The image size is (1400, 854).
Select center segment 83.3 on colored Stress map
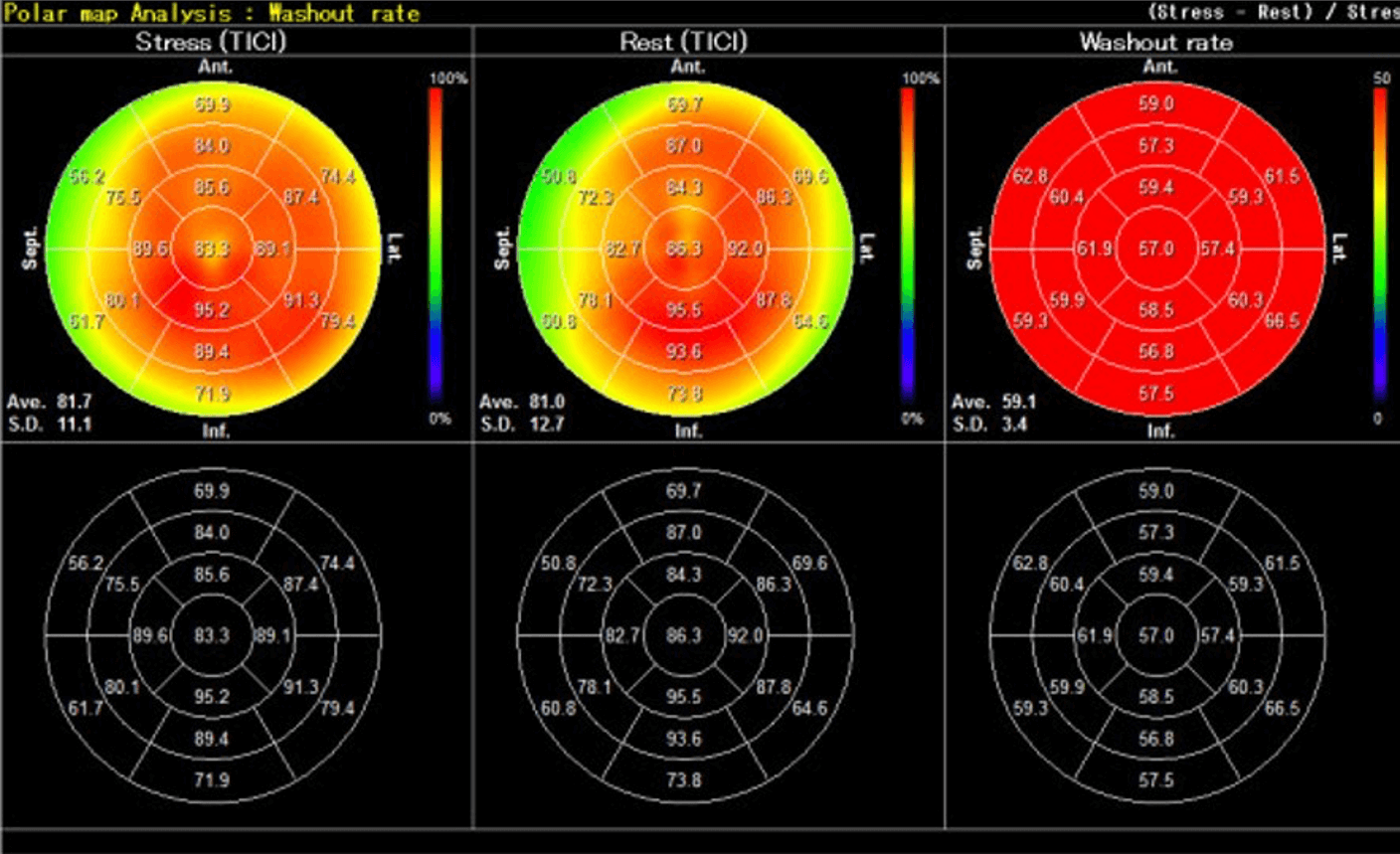[212, 249]
